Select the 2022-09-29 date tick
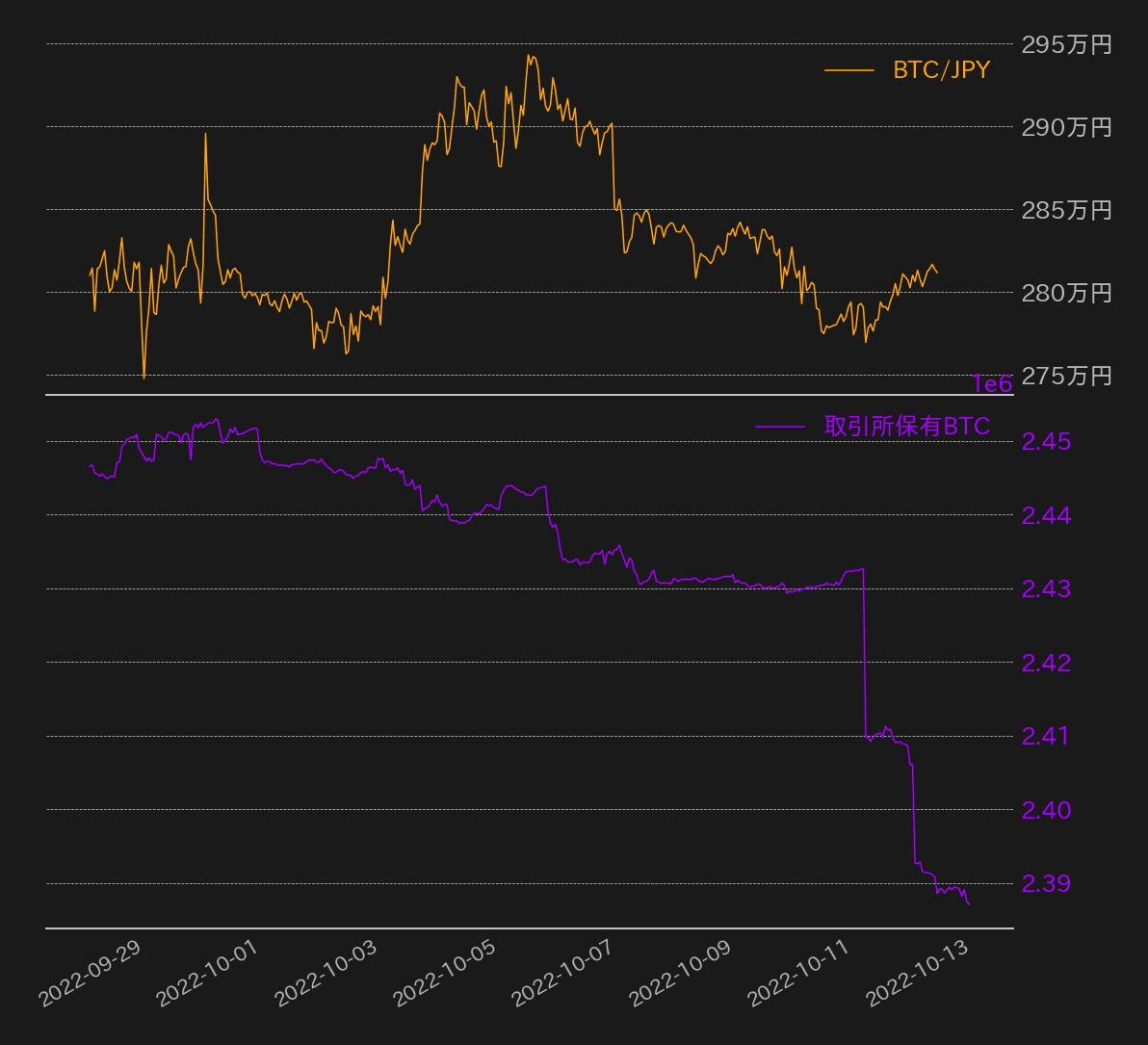This screenshot has width=1148, height=1045. 91,973
